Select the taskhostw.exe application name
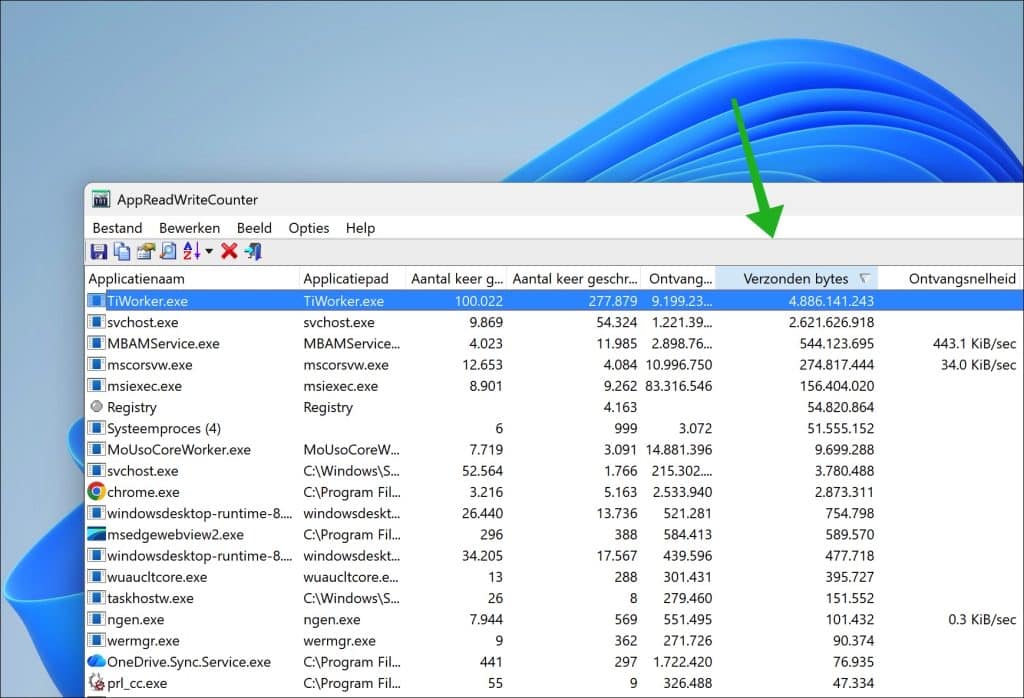 150,598
